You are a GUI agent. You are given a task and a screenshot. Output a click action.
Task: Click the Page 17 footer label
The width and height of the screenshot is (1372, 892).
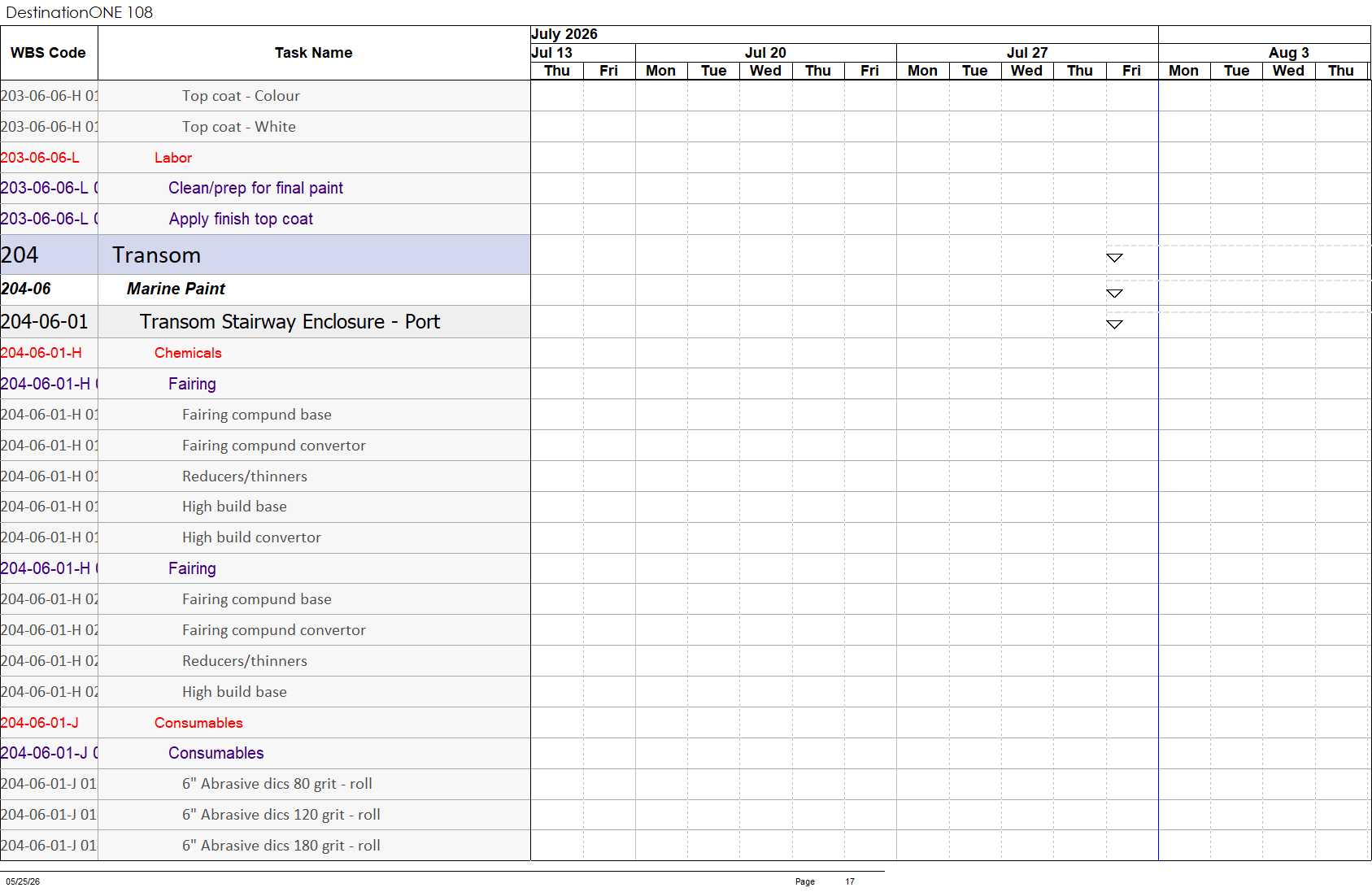(825, 881)
